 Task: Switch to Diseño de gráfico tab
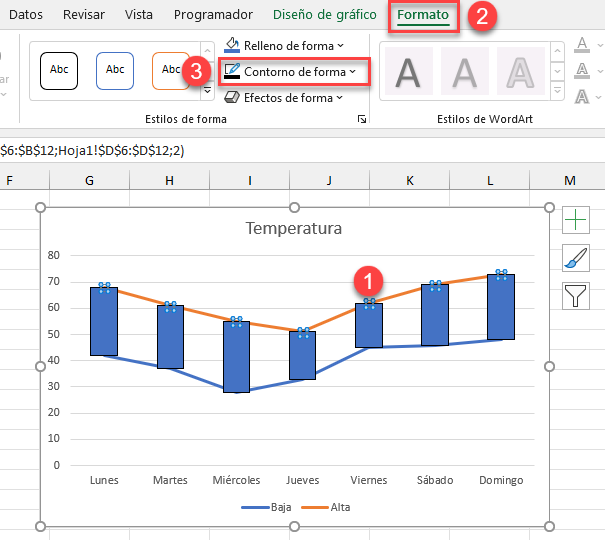coord(324,15)
